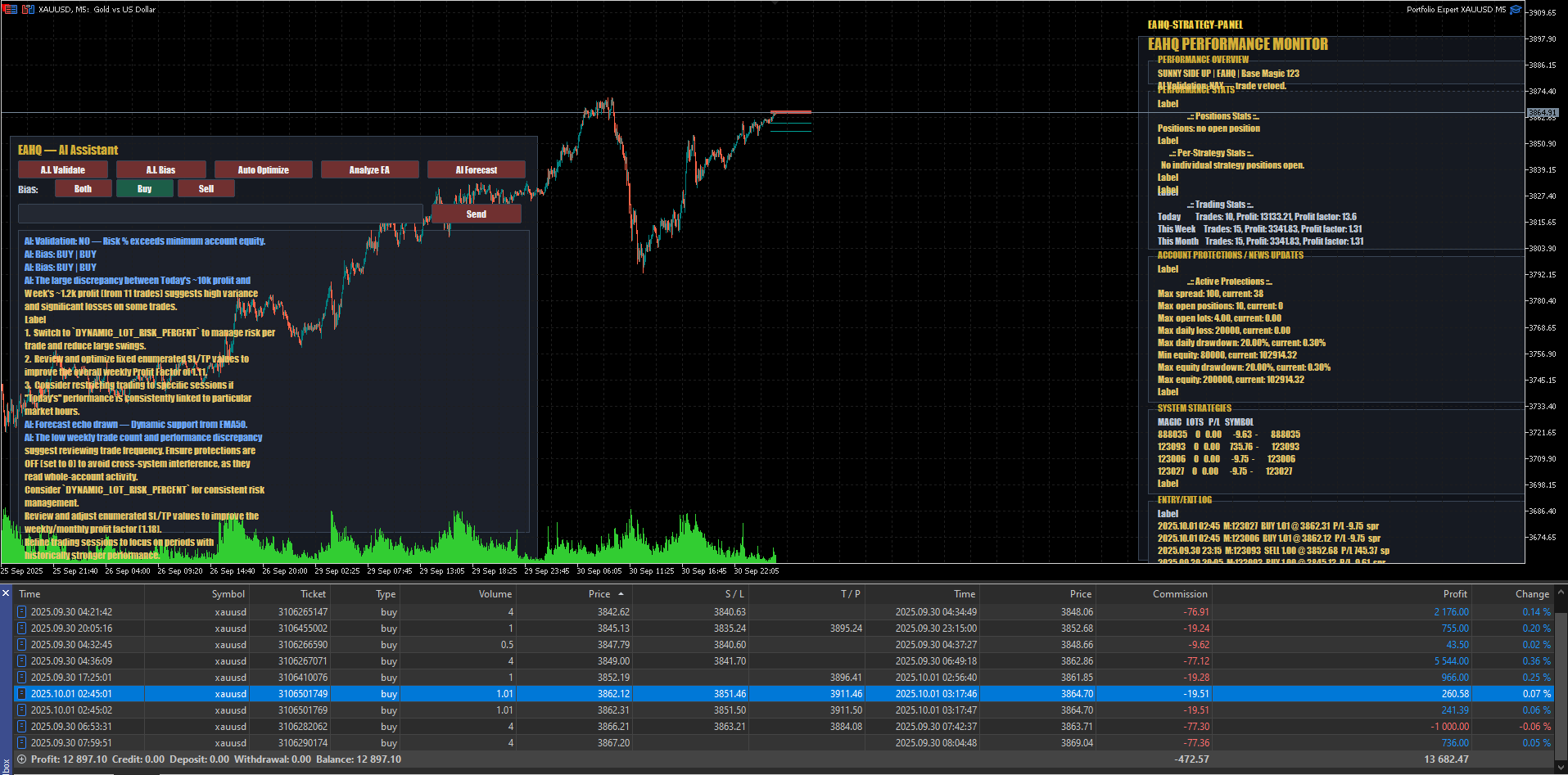This screenshot has height=775, width=1568.
Task: Click the current price marker 3864.91
Action: click(1543, 113)
